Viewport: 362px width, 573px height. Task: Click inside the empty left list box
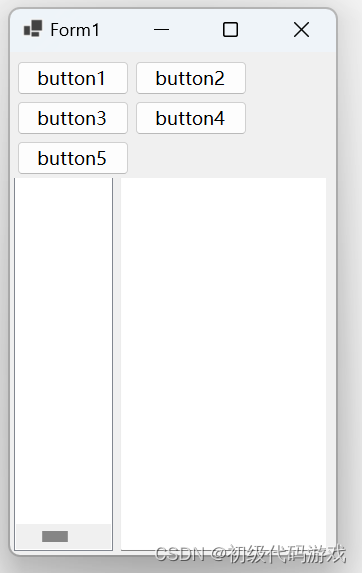click(63, 351)
